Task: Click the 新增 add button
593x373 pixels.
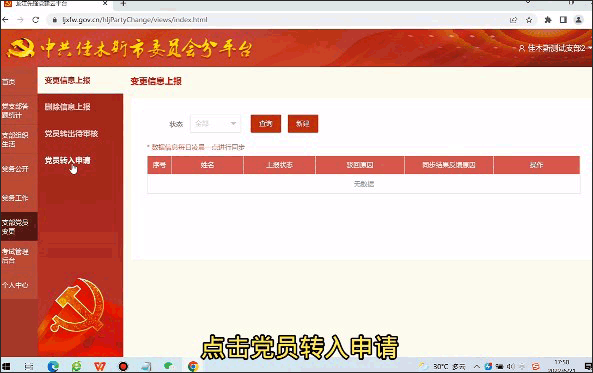Action: pyautogui.click(x=303, y=124)
